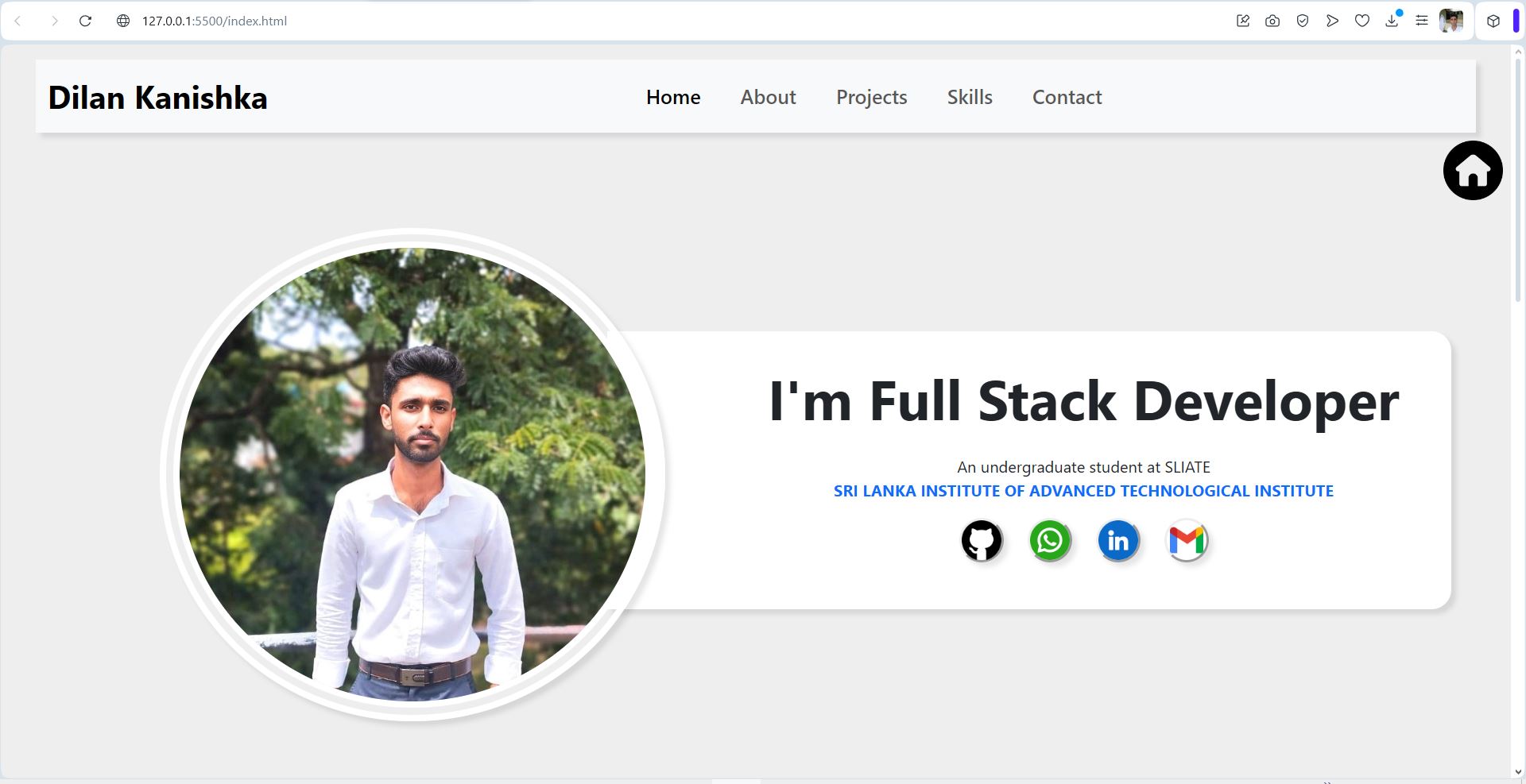
Task: Go back with the browser back arrow
Action: [18, 21]
